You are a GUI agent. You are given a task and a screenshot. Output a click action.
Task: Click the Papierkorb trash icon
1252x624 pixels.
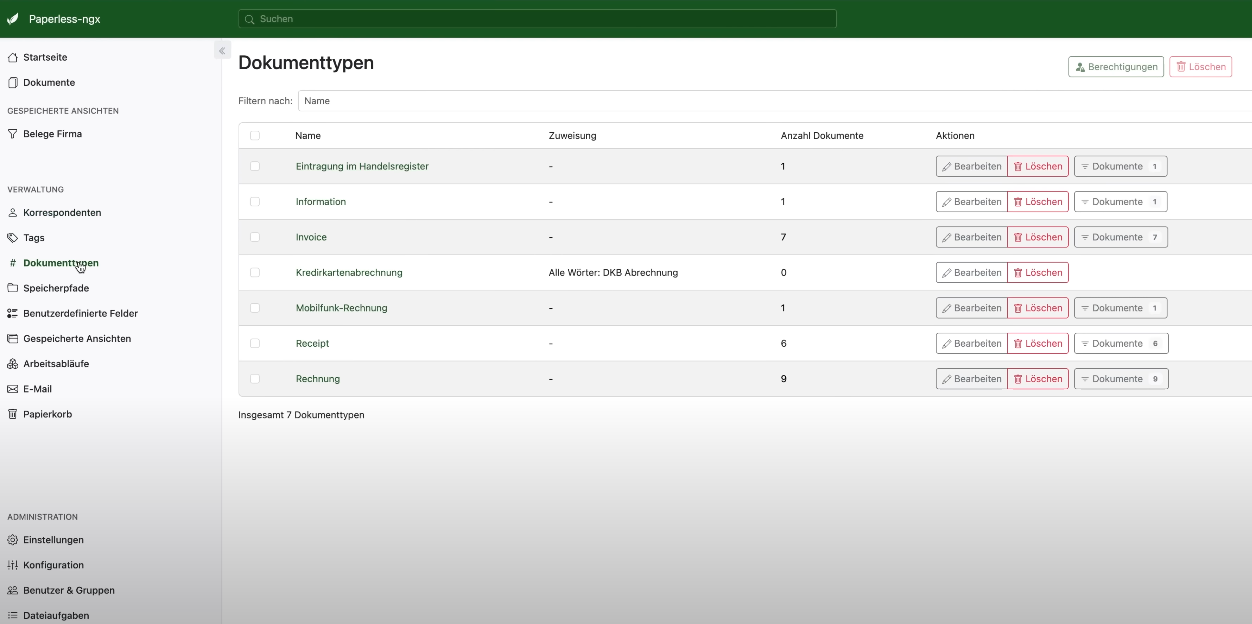(13, 413)
